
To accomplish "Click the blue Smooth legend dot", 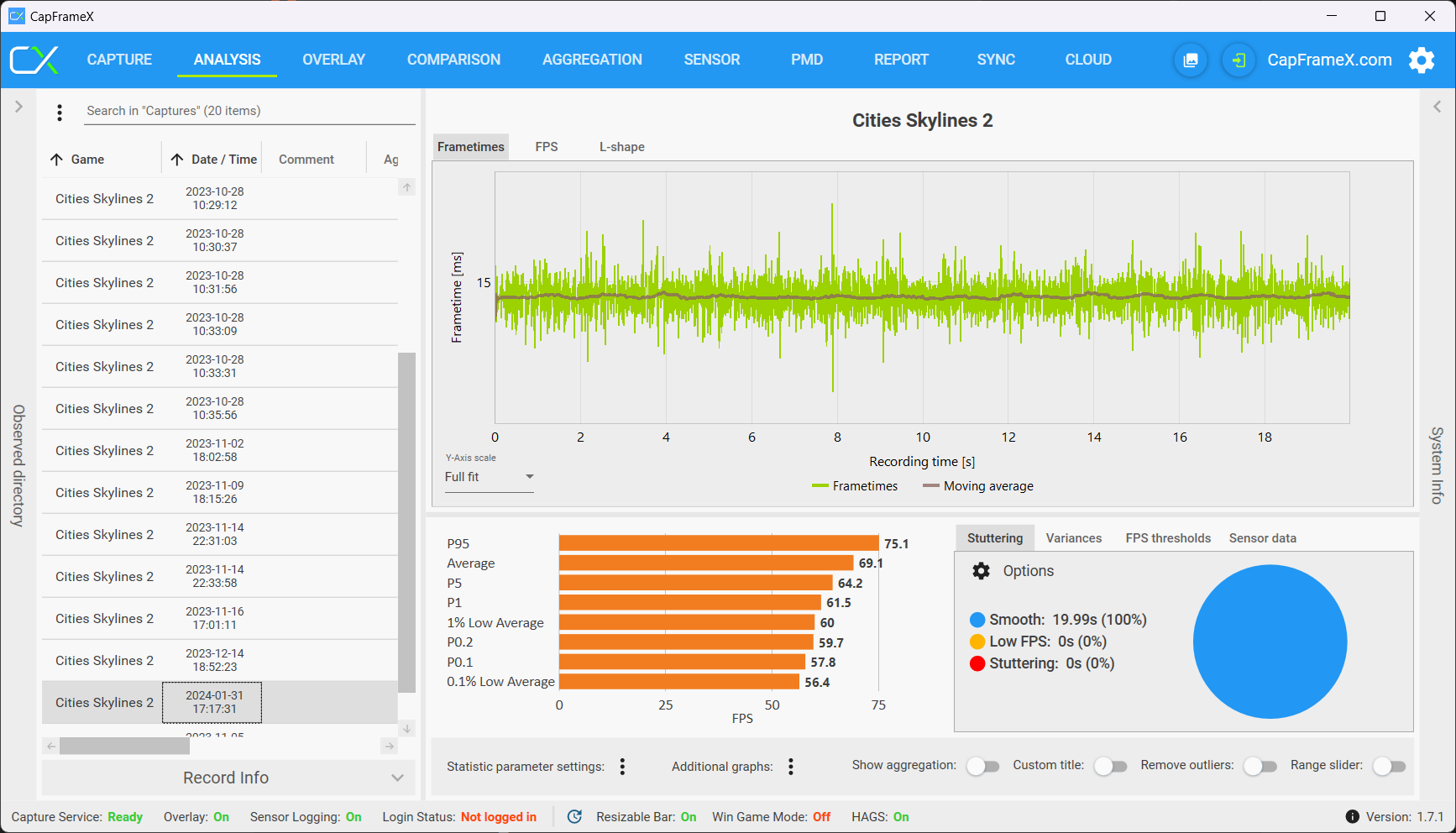I will click(977, 620).
